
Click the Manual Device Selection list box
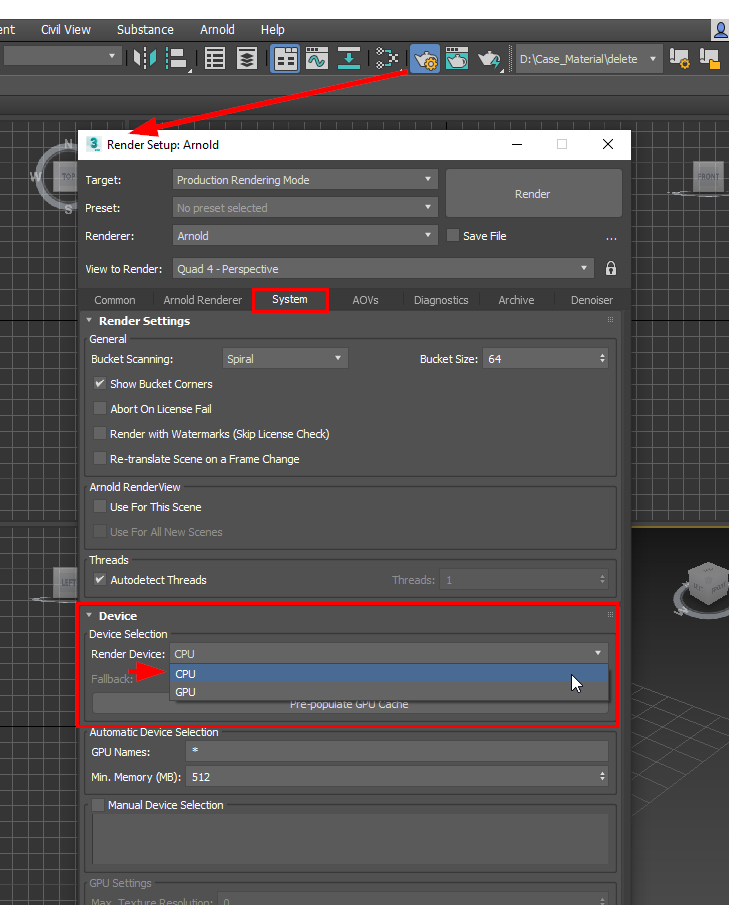(350, 839)
